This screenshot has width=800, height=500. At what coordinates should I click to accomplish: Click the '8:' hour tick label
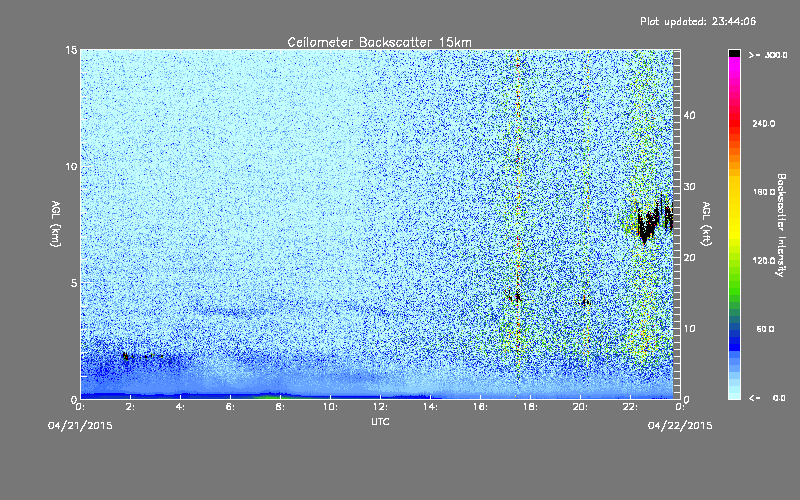click(280, 407)
